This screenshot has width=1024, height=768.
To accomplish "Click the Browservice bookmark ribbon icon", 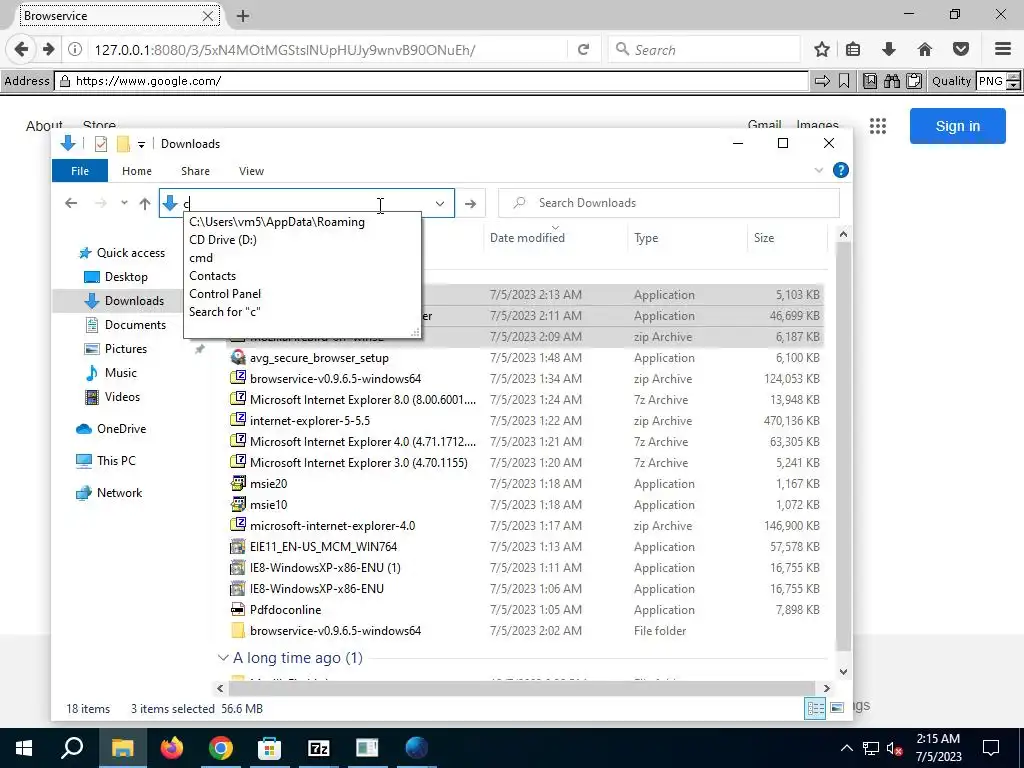I will point(844,81).
